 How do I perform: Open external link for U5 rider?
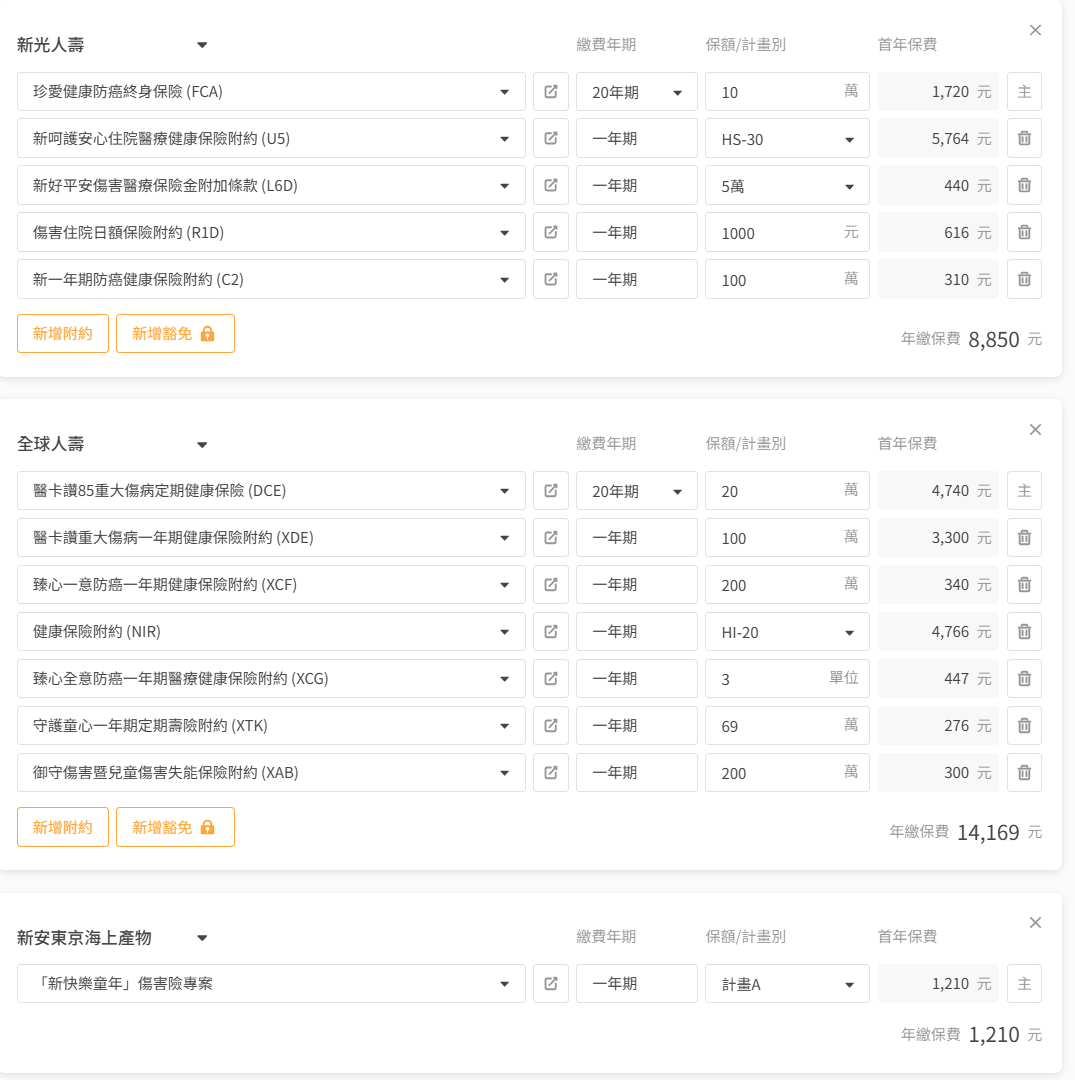click(551, 138)
